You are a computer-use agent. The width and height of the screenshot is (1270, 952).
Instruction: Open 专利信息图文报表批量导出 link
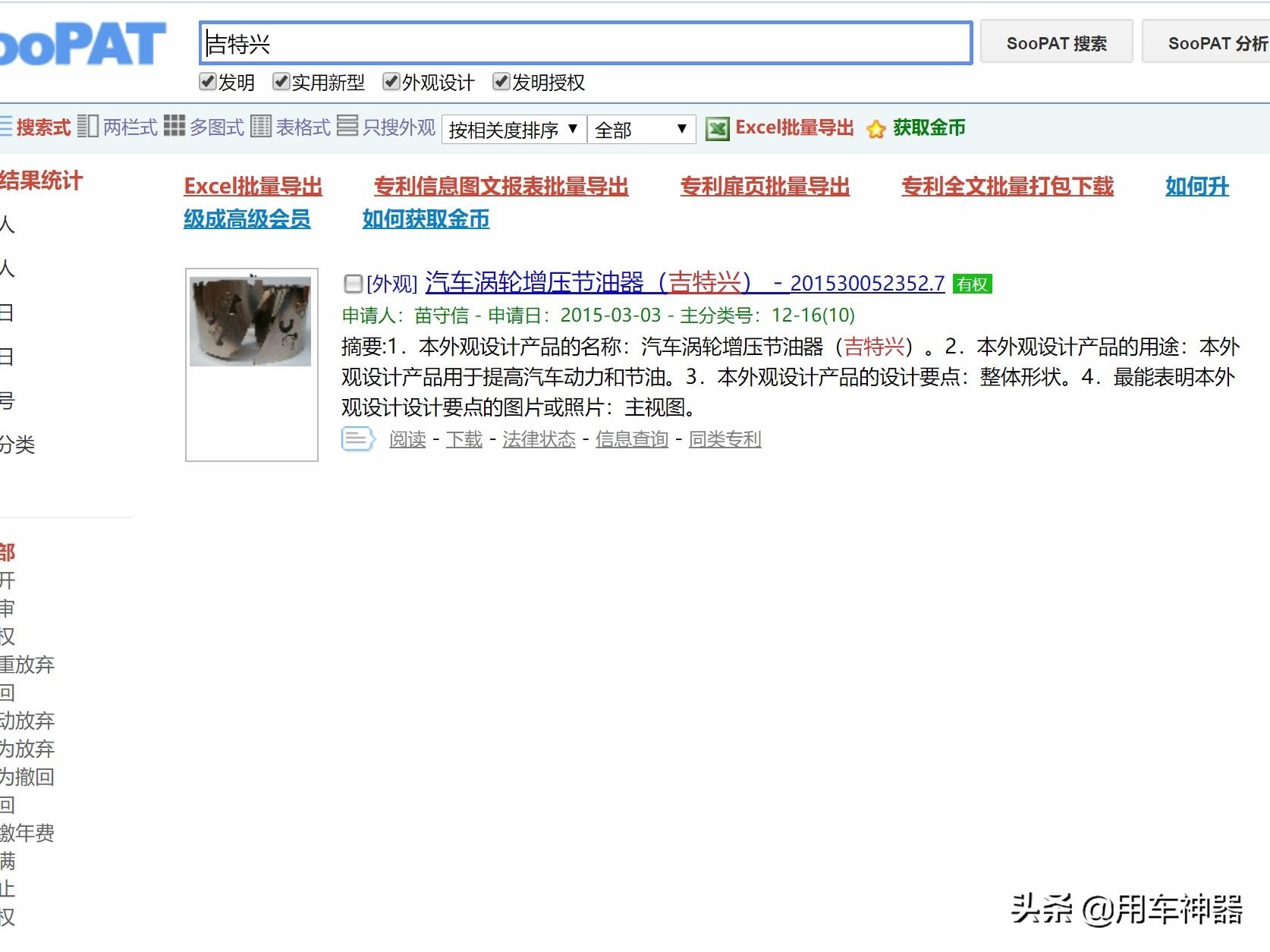tap(501, 187)
